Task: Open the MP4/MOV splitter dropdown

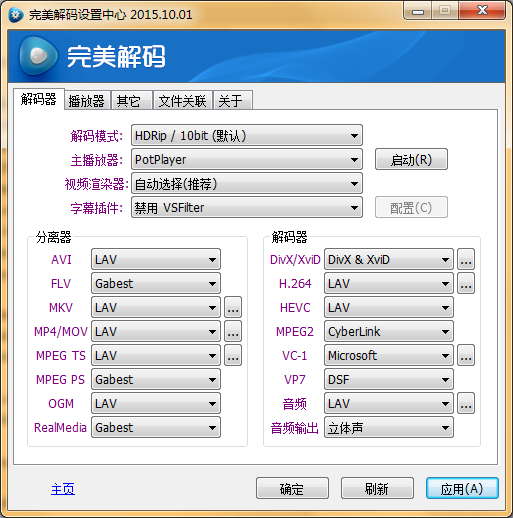Action: click(x=156, y=331)
